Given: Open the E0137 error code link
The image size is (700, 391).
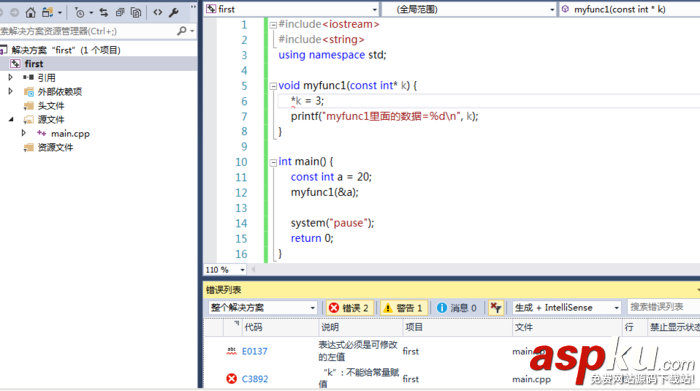Looking at the screenshot, I should (x=254, y=351).
